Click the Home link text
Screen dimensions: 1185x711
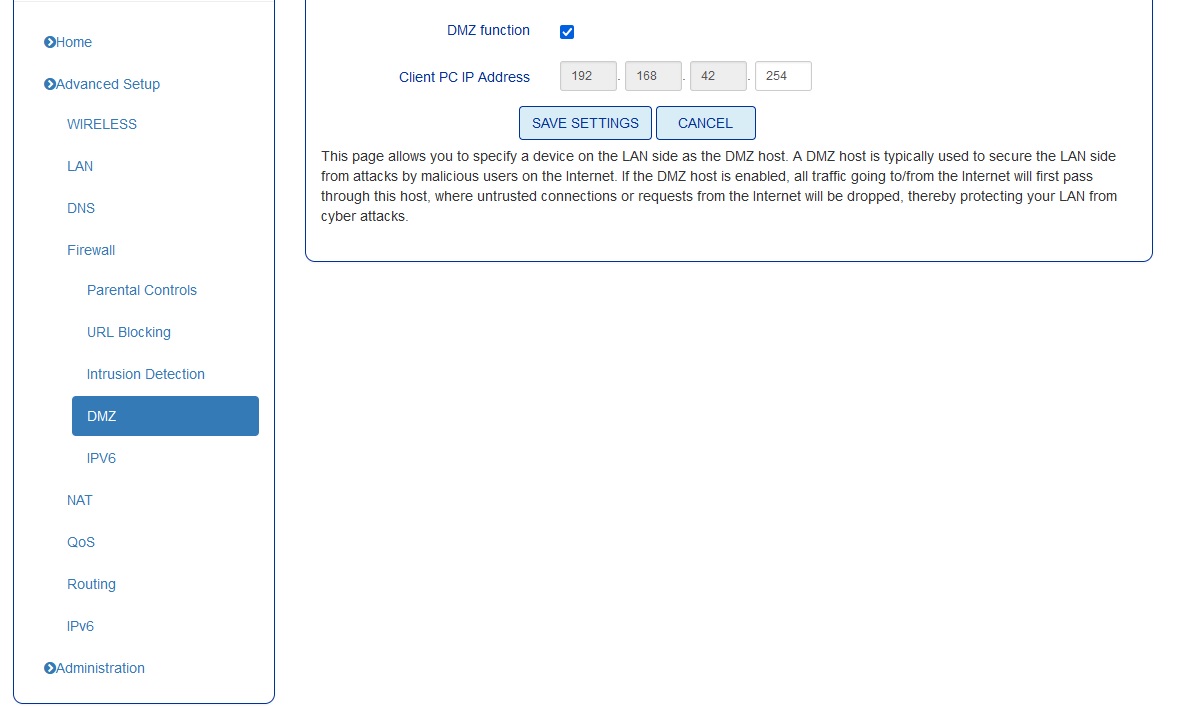pos(74,42)
